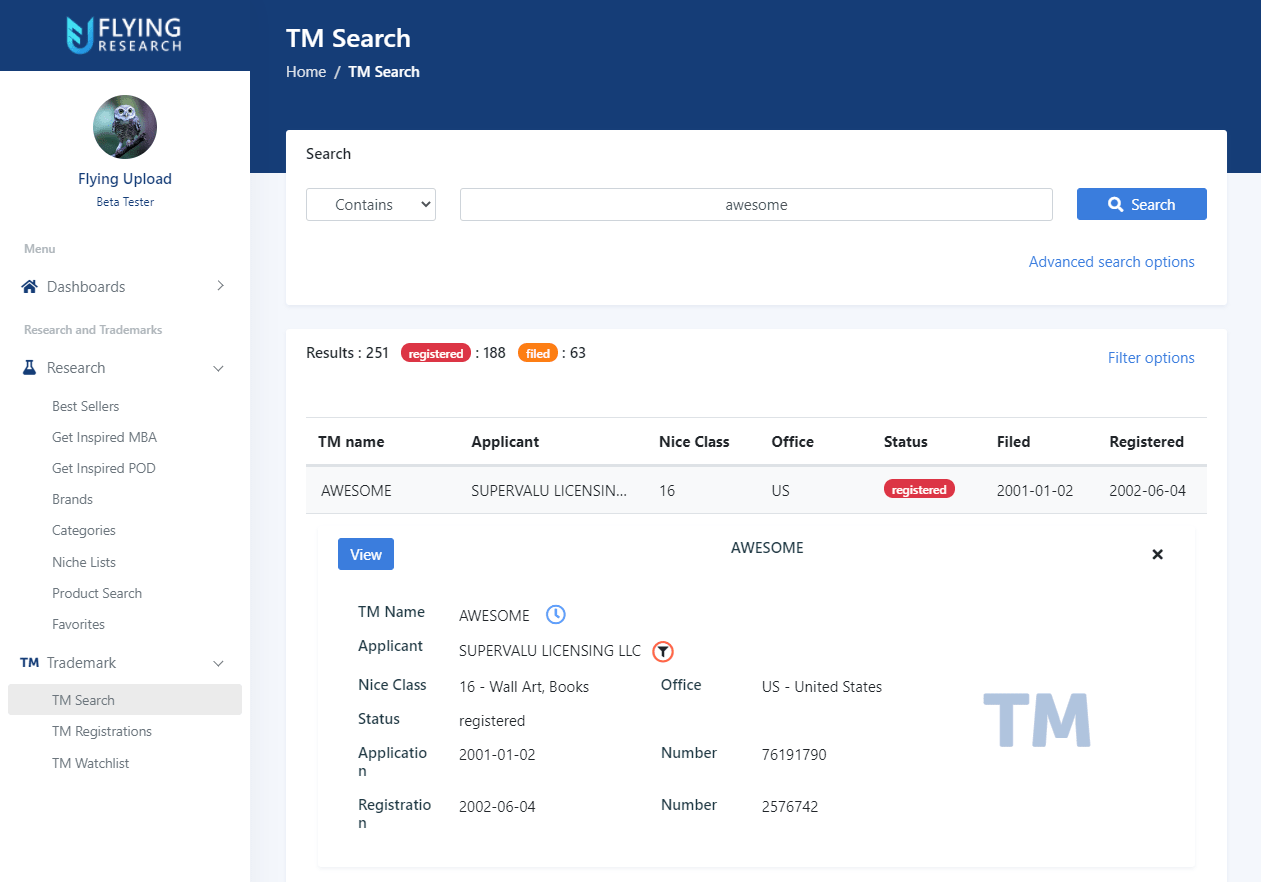
Task: Click SUPERVALU LICENSING LLC in details
Action: tap(550, 651)
